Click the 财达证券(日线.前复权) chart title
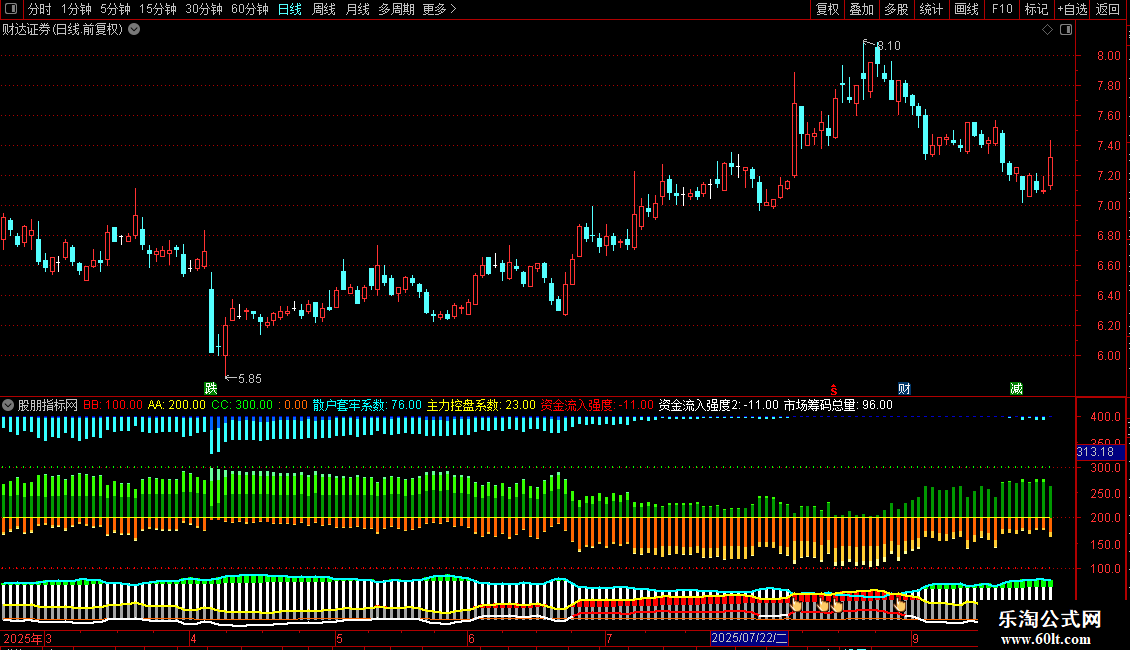 tap(63, 30)
